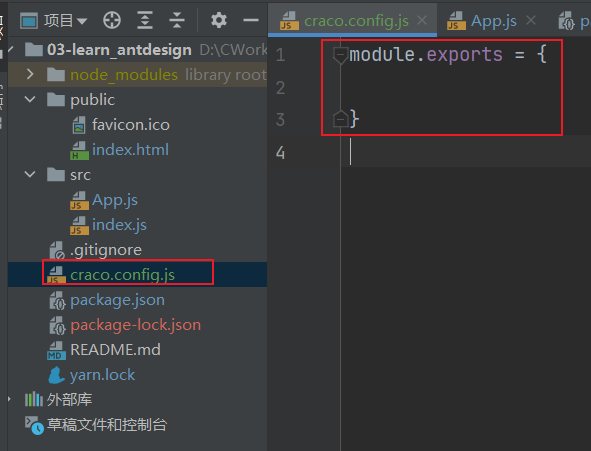Click the index.js JS file icon in tree
591x451 pixels.
pyautogui.click(x=79, y=225)
